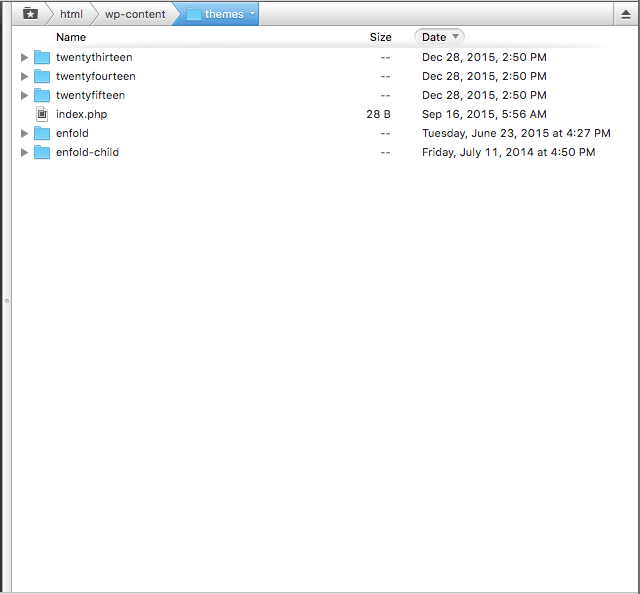Sort by the Name column header
Screen dimensions: 640x594
[x=71, y=37]
